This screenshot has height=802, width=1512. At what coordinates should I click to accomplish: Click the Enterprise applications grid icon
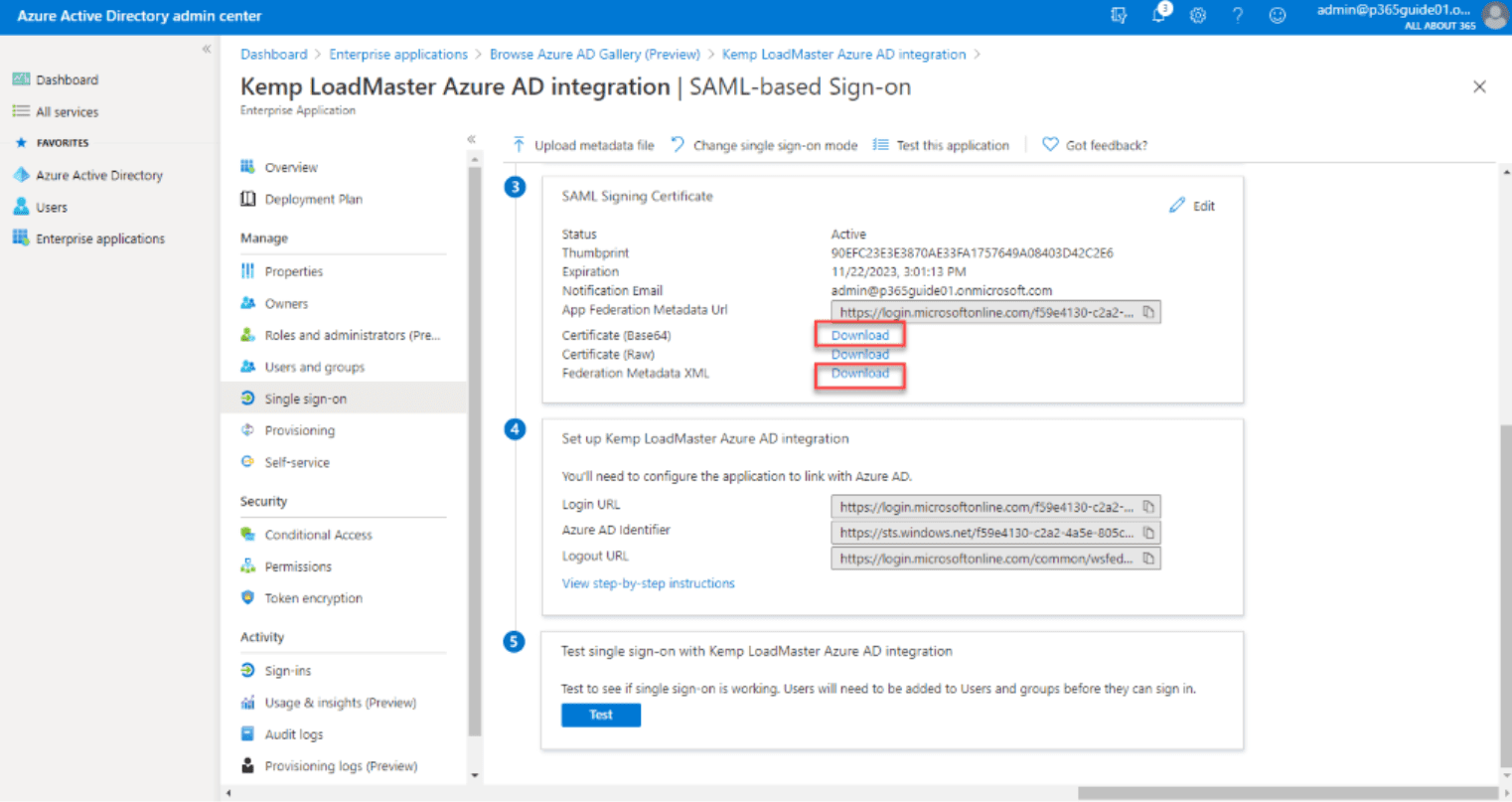[x=21, y=239]
